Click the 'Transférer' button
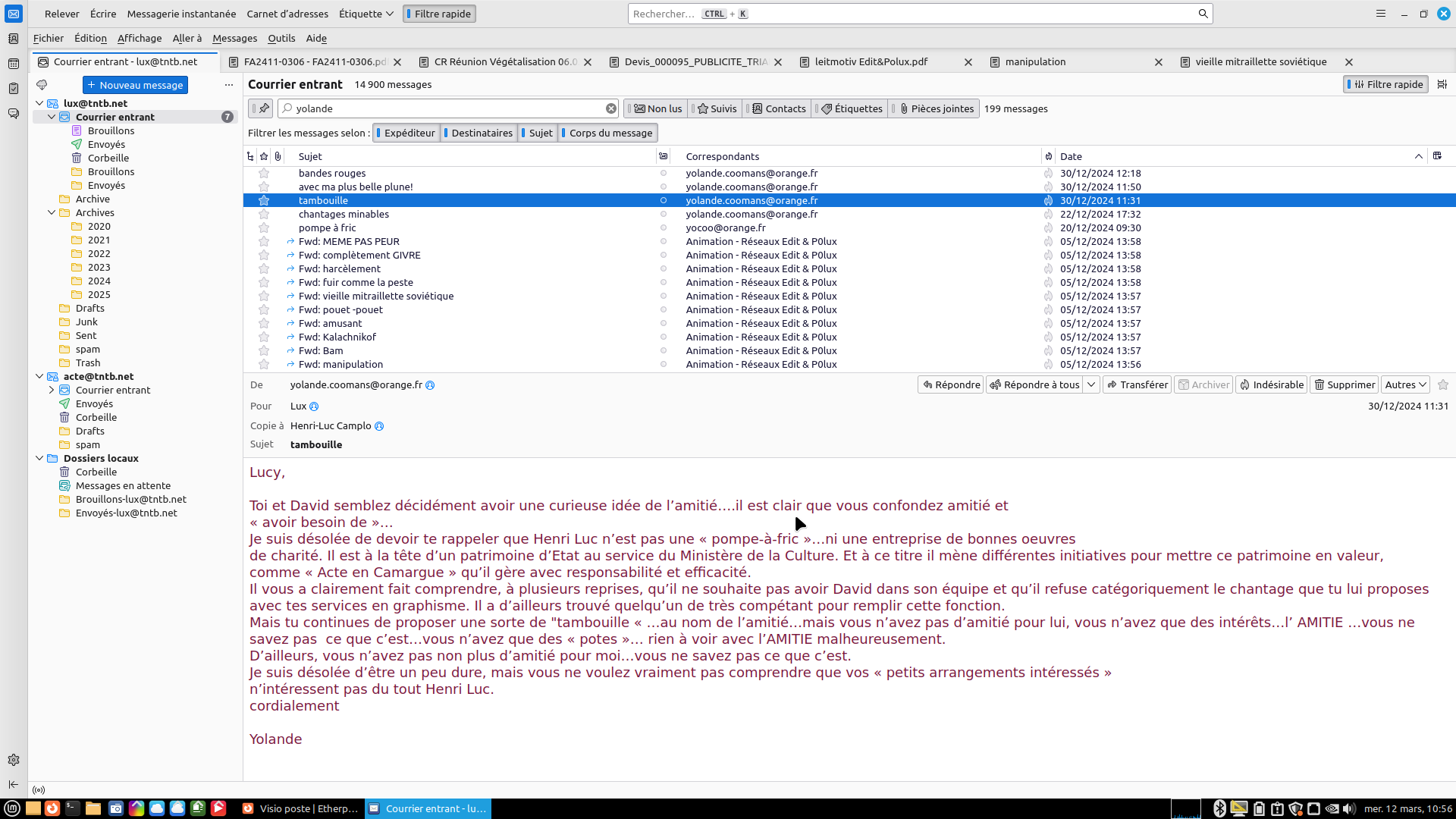 coord(1137,384)
